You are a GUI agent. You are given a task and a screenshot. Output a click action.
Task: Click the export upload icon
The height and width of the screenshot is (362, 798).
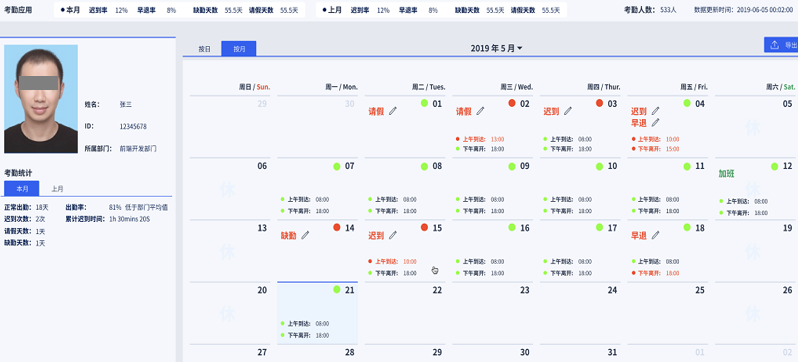(774, 45)
